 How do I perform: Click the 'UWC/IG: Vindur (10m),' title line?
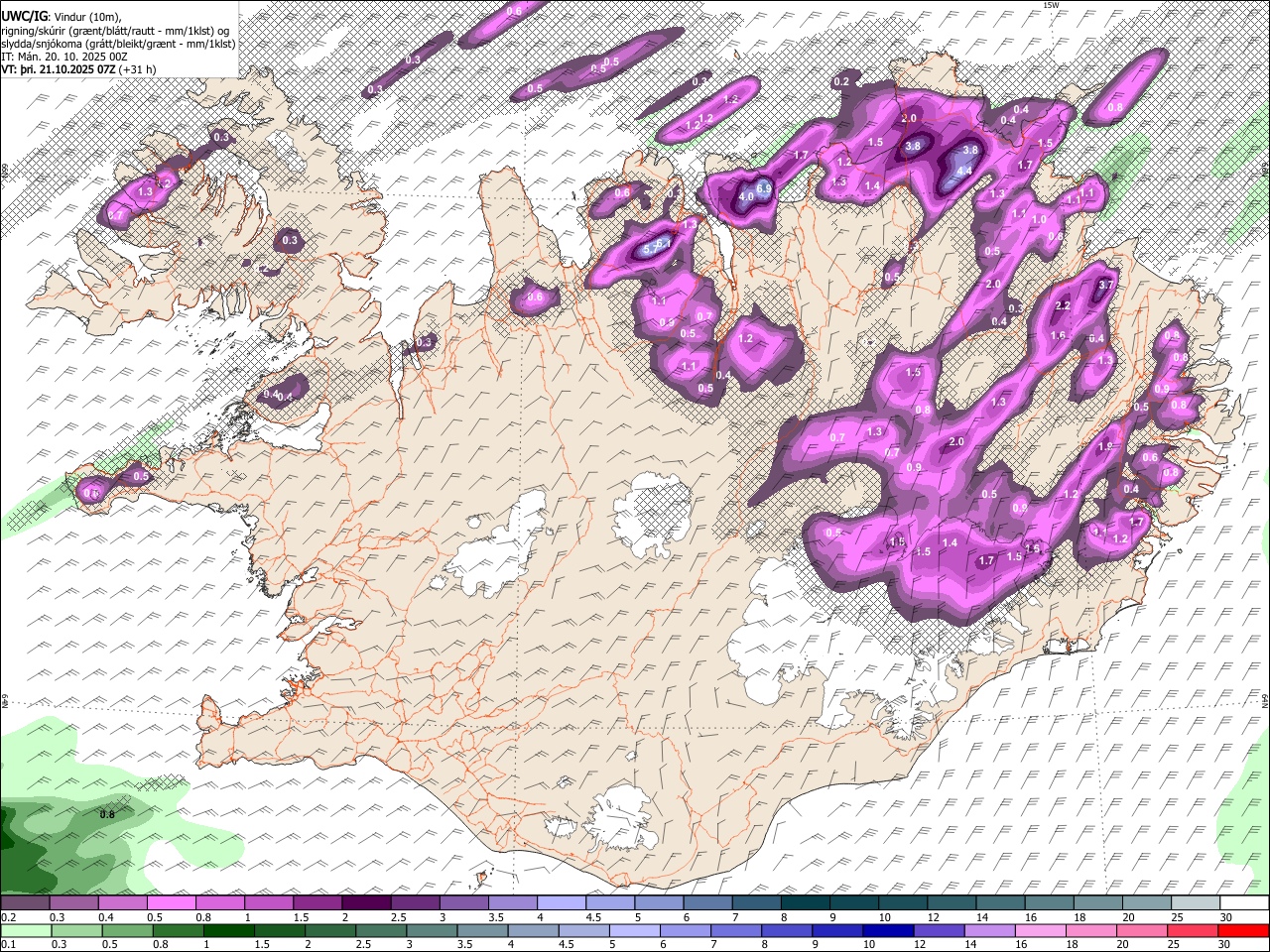[62, 16]
